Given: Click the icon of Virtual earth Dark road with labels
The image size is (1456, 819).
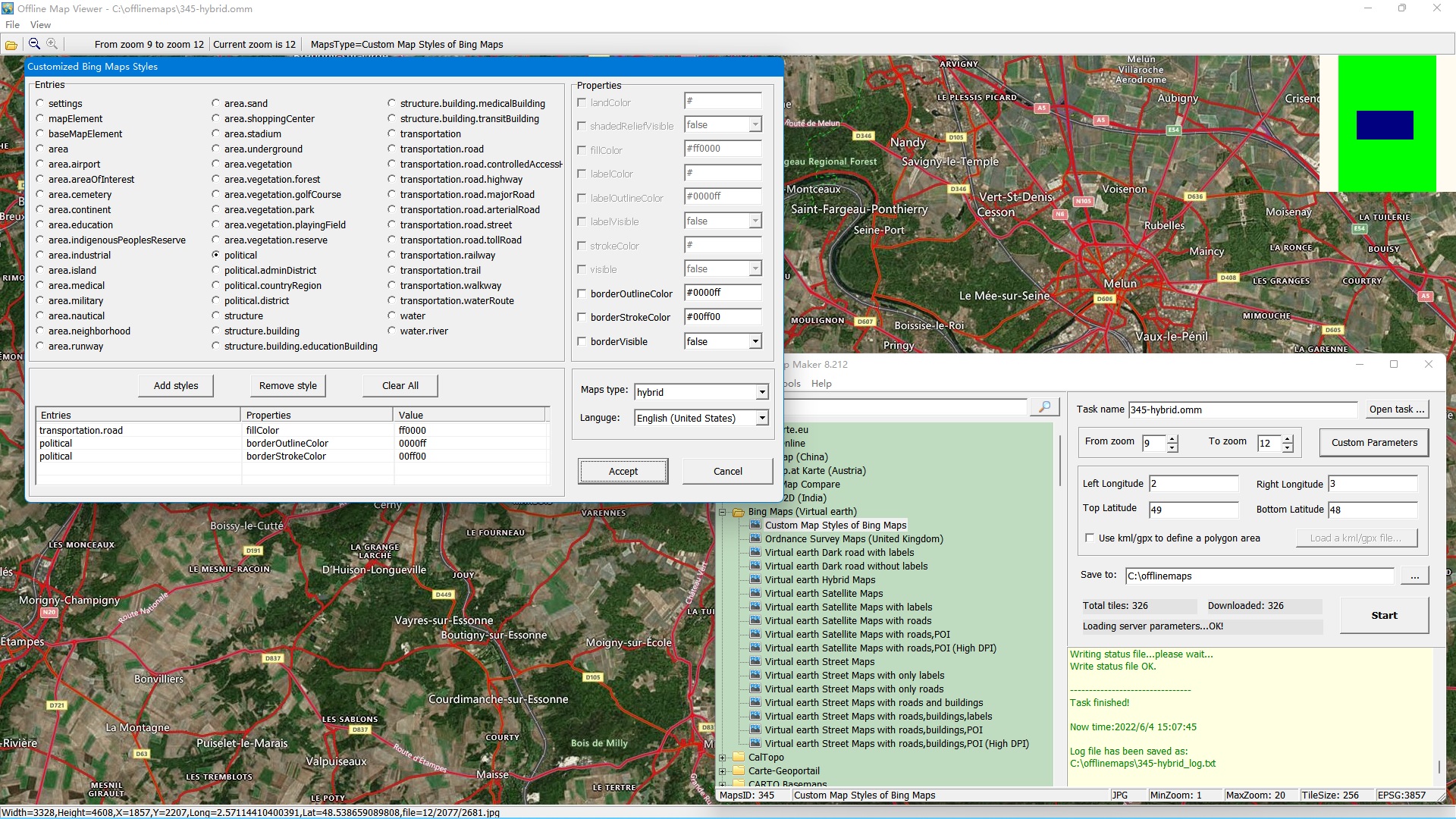Looking at the screenshot, I should (755, 552).
